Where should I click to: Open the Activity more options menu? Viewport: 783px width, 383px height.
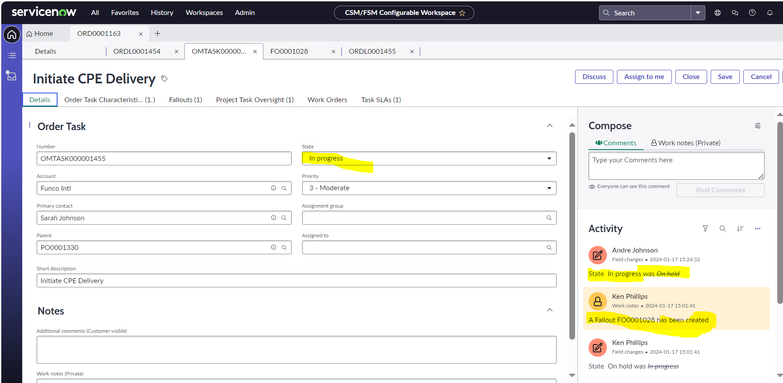pos(758,228)
